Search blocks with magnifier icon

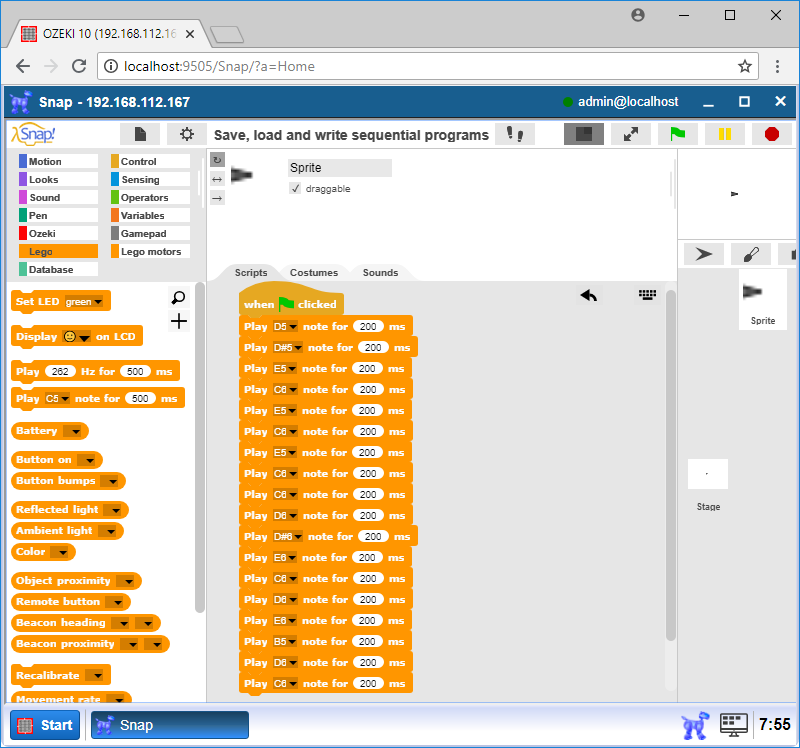179,297
